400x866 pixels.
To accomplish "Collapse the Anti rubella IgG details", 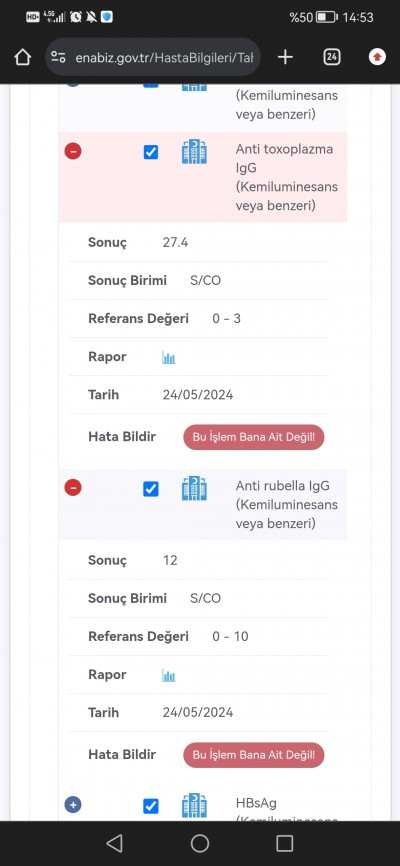I will (x=73, y=488).
